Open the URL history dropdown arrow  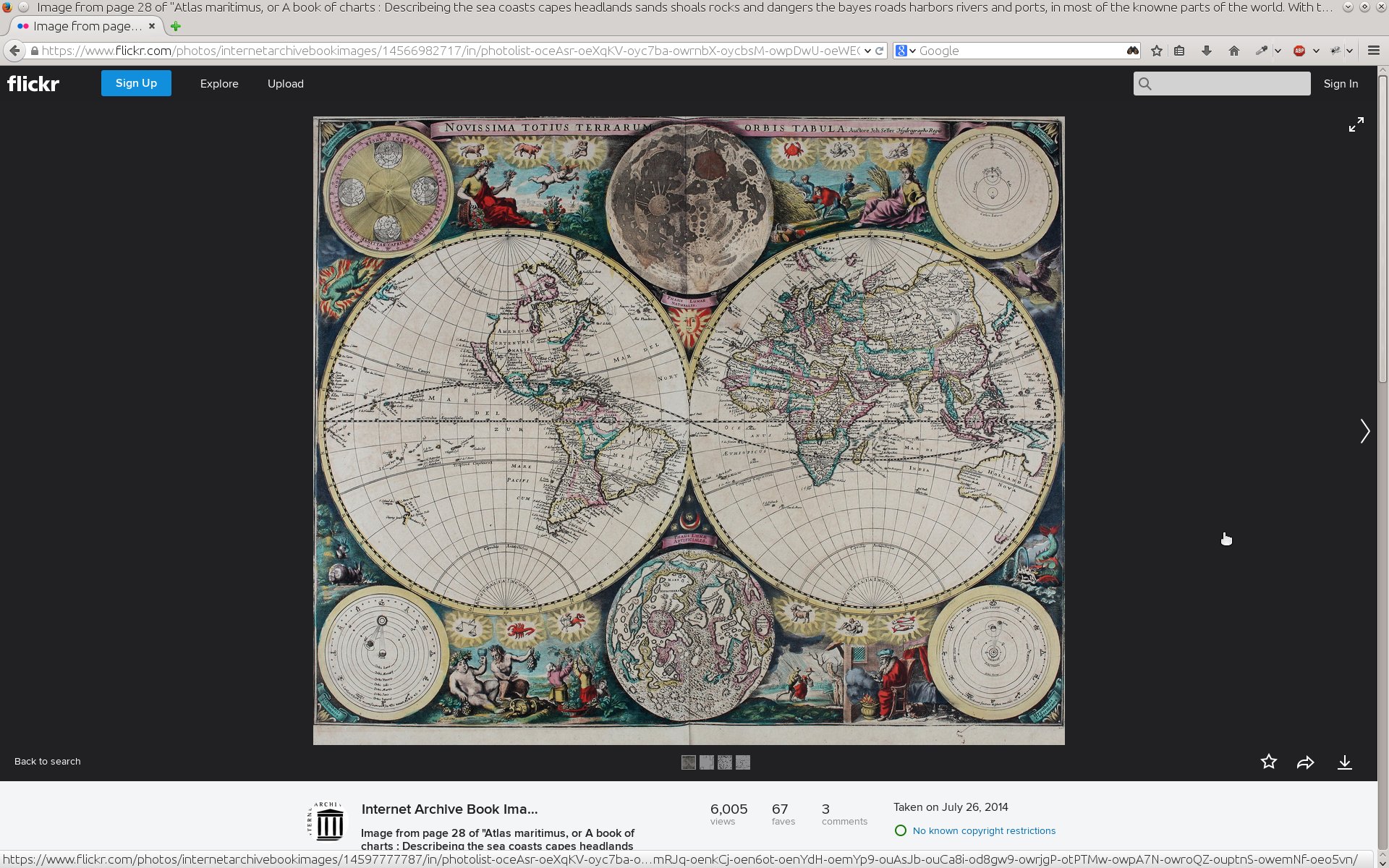867,51
